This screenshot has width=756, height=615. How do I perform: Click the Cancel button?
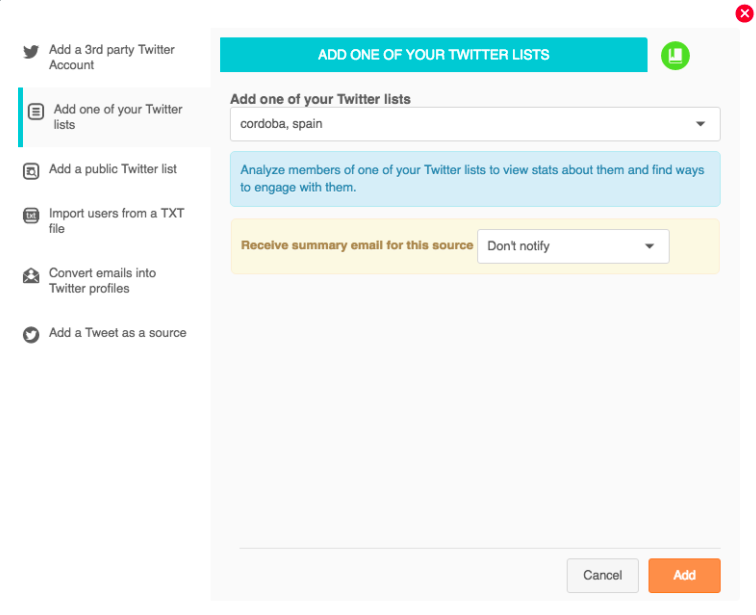(x=602, y=575)
